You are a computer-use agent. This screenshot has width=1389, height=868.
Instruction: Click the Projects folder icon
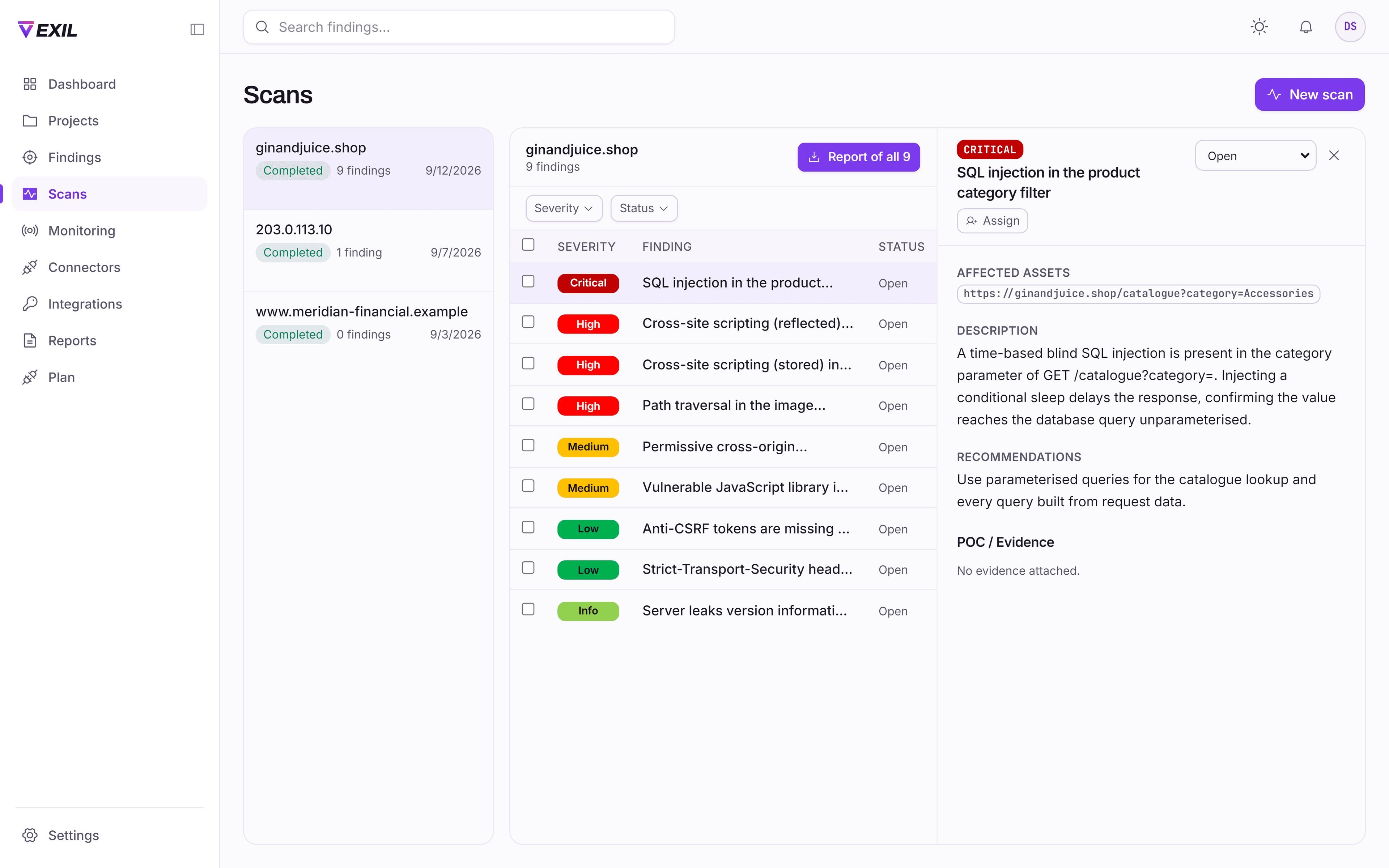30,120
